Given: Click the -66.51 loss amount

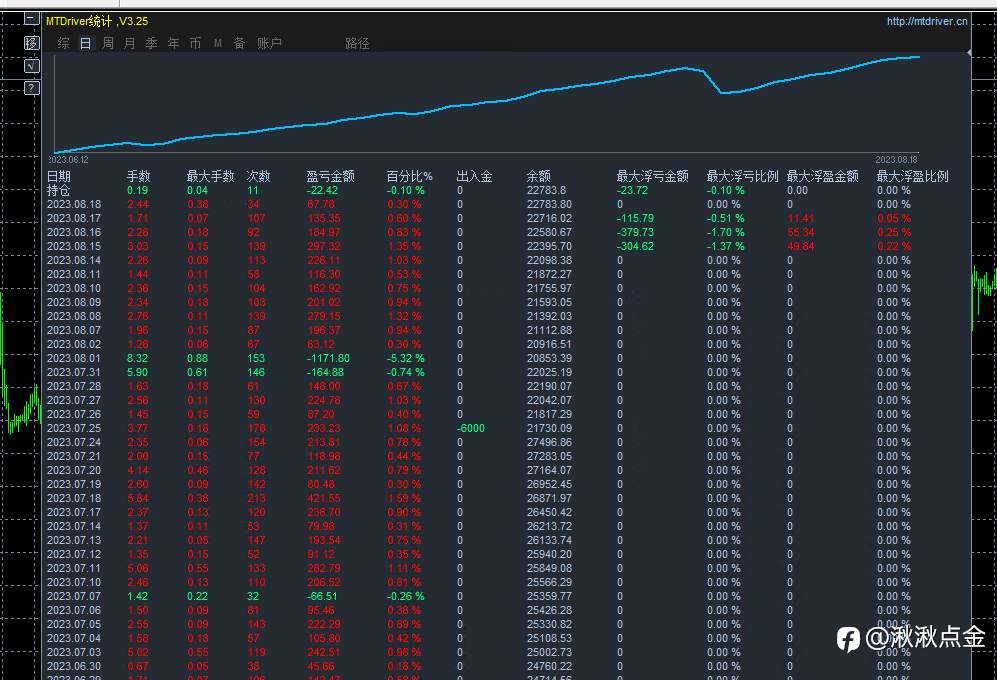Looking at the screenshot, I should (x=322, y=596).
